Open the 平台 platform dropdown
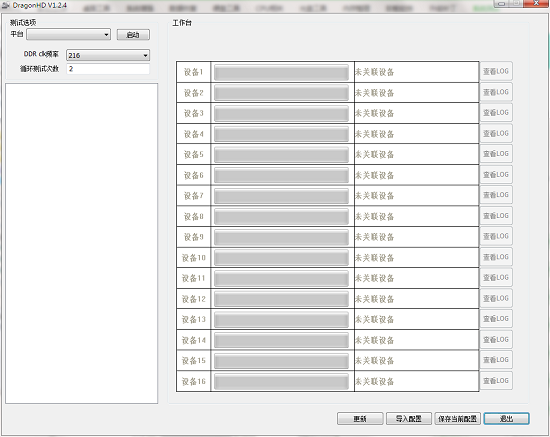Image resolution: width=550 pixels, height=437 pixels. point(69,35)
